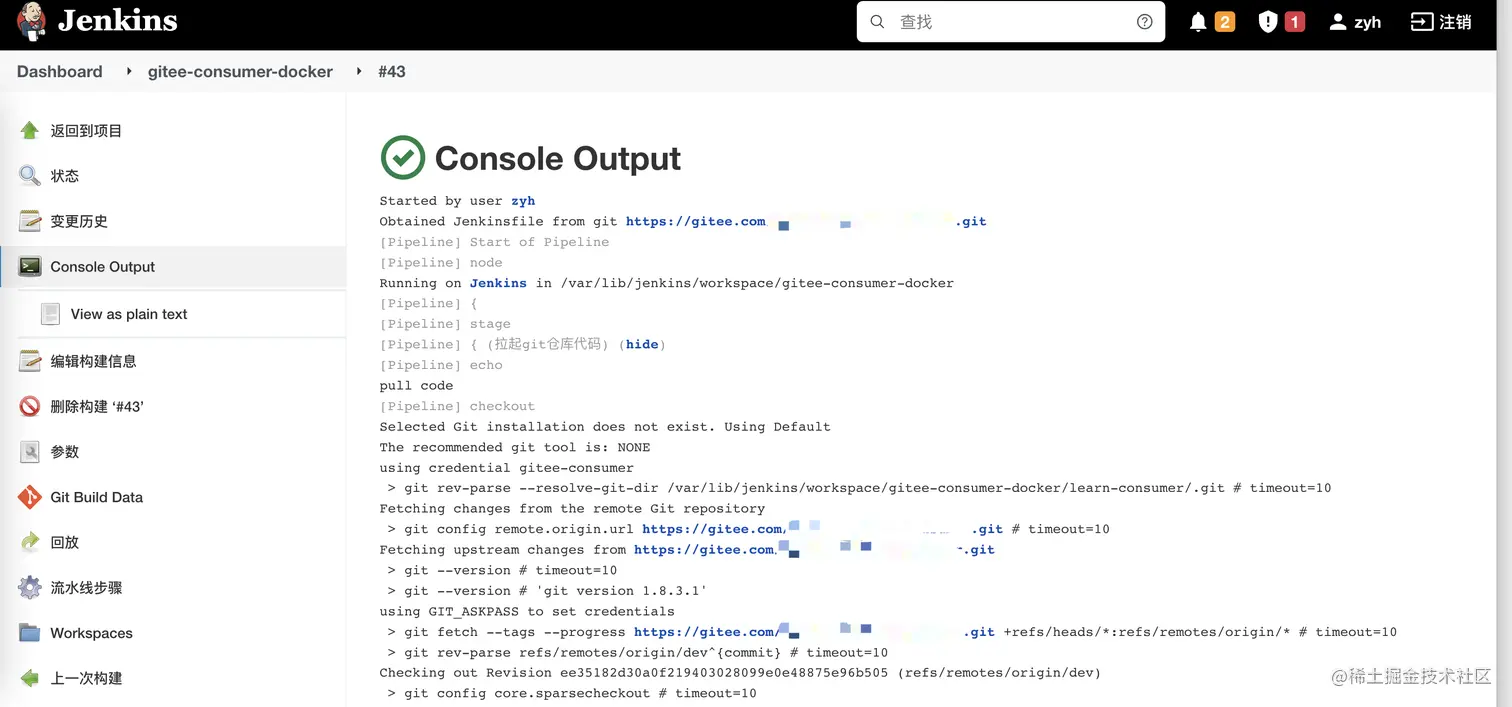This screenshot has width=1512, height=707.
Task: Open gitee.com link in Fetching upstream changes line
Action: 814,549
